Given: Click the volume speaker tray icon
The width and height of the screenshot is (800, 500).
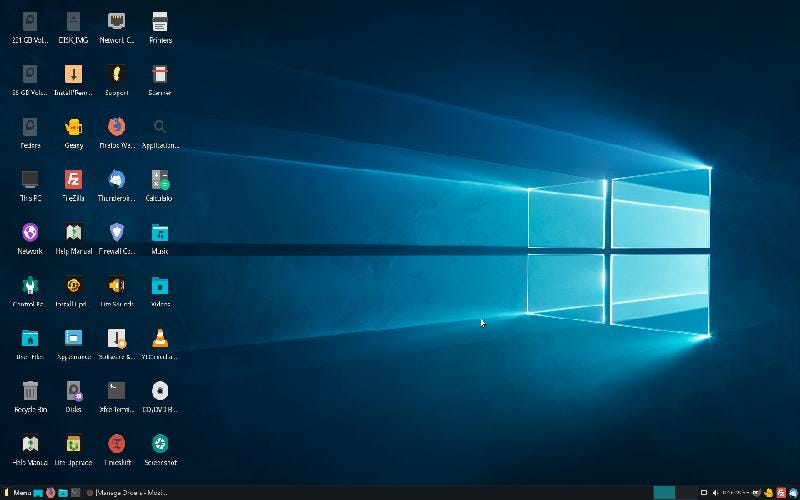Looking at the screenshot, I should coord(715,493).
